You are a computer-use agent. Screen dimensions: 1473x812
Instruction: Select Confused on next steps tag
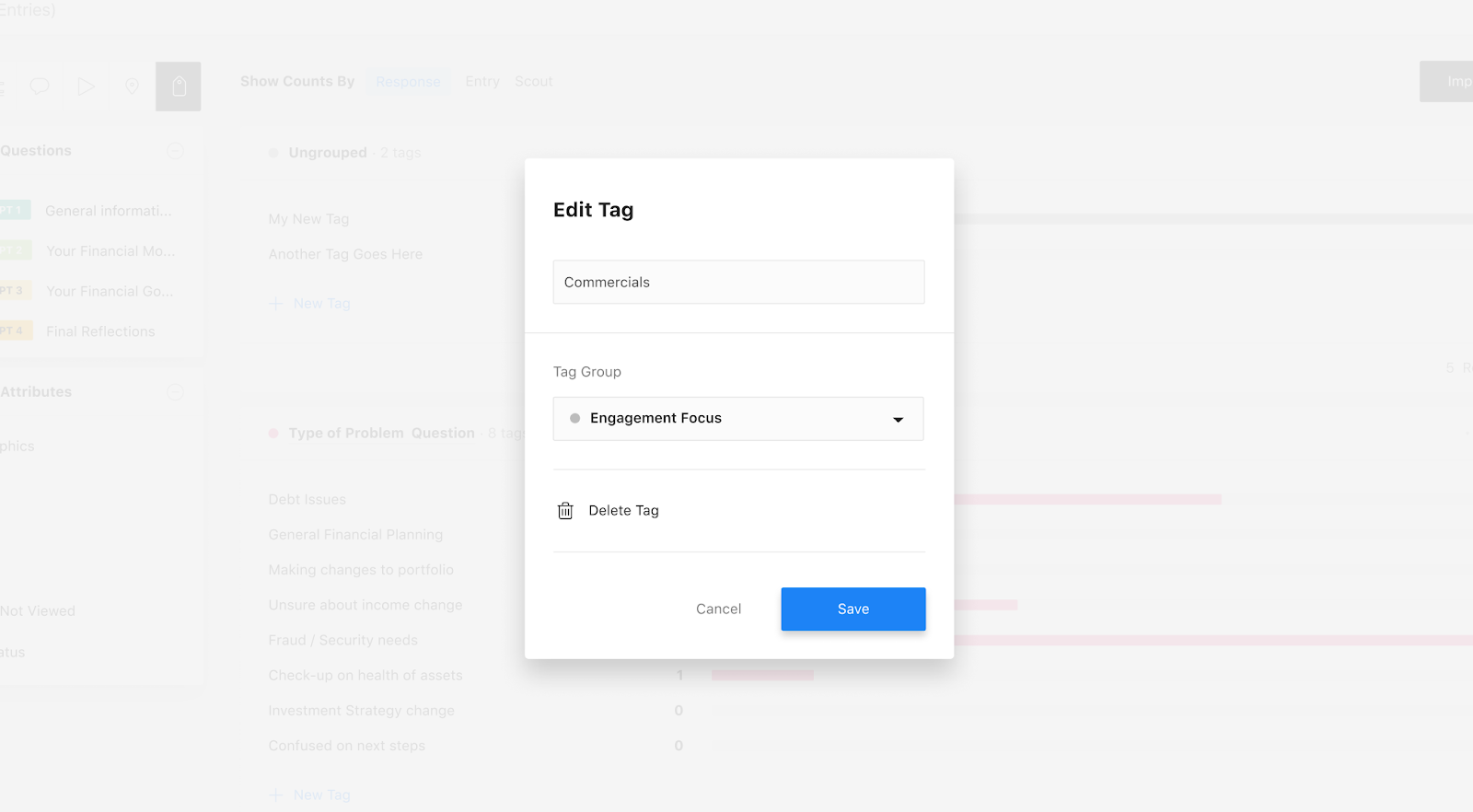click(x=346, y=746)
